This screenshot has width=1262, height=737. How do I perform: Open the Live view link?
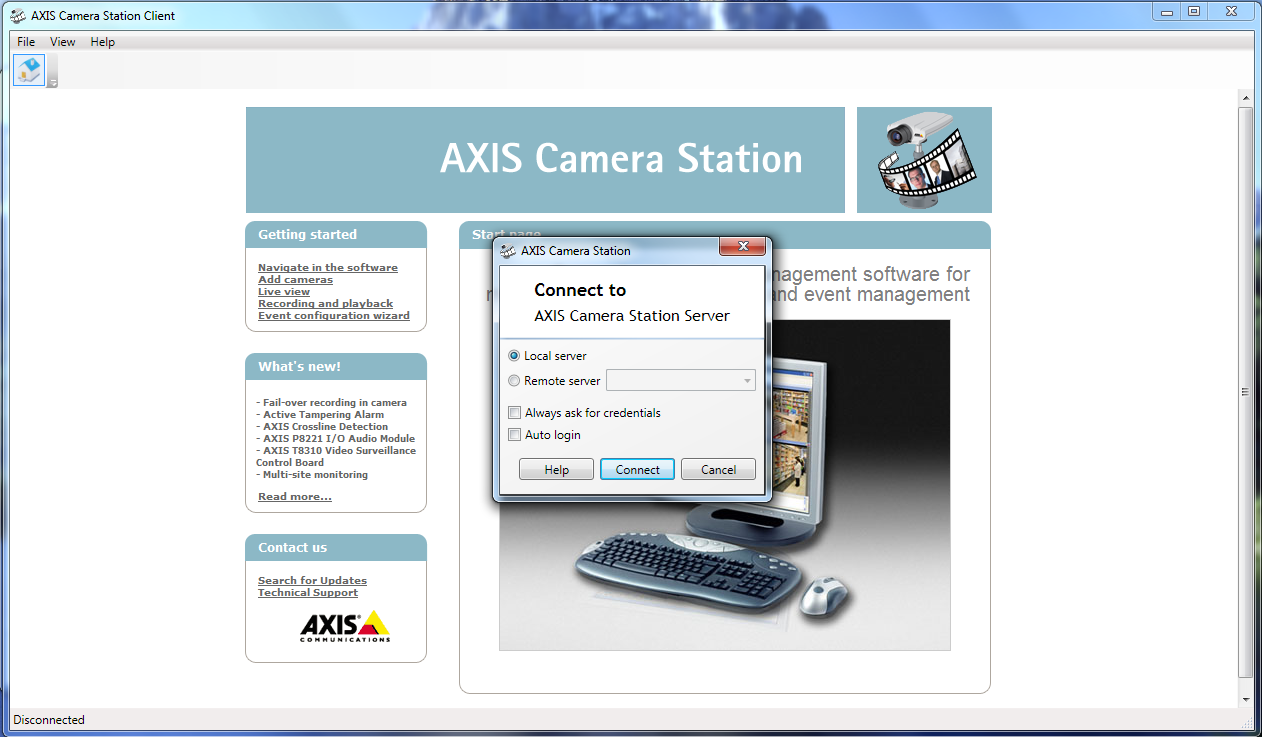point(284,292)
